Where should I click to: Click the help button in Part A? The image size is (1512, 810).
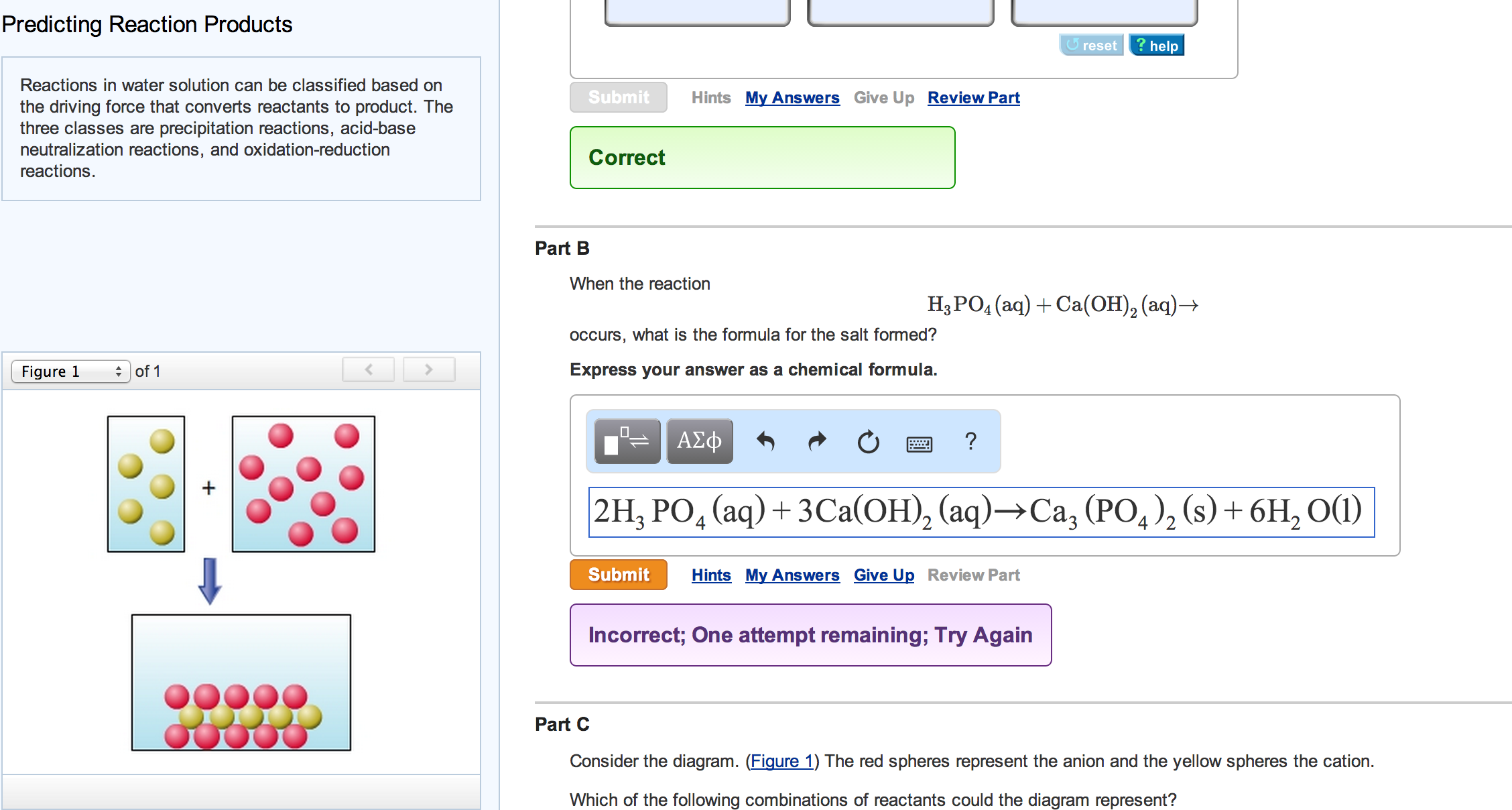pyautogui.click(x=1157, y=45)
